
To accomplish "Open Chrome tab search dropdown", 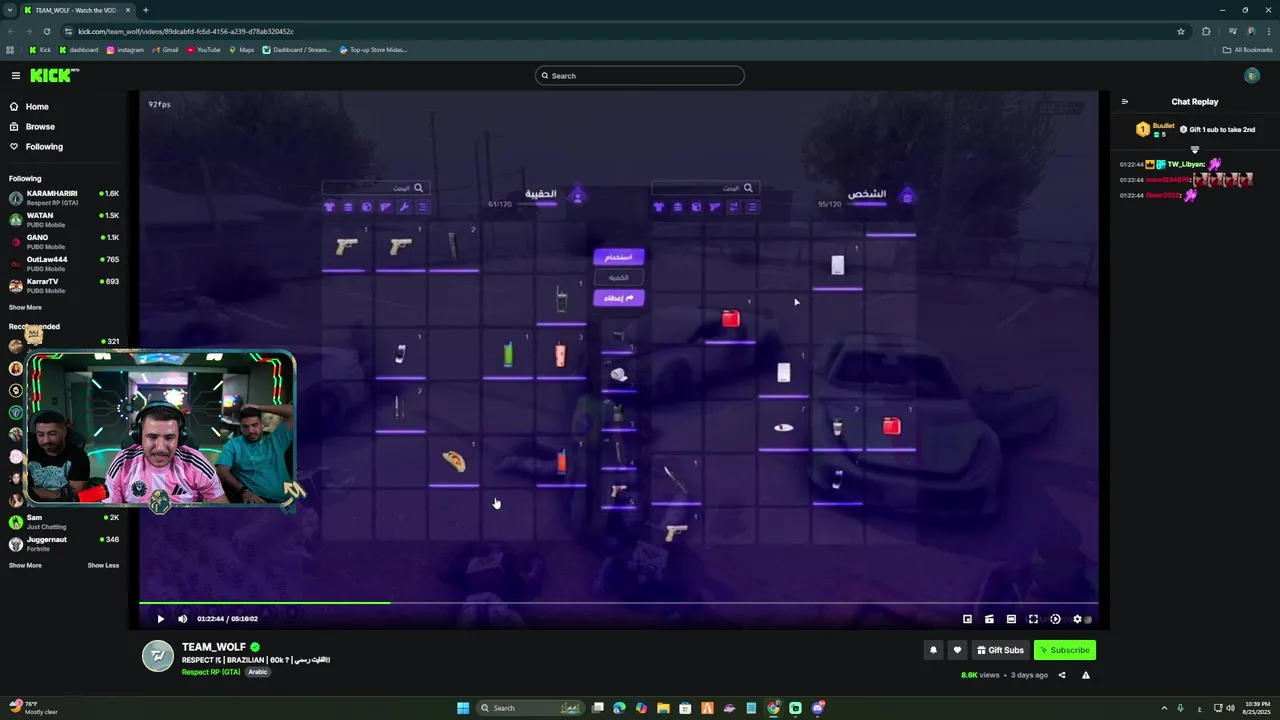I will (9, 10).
